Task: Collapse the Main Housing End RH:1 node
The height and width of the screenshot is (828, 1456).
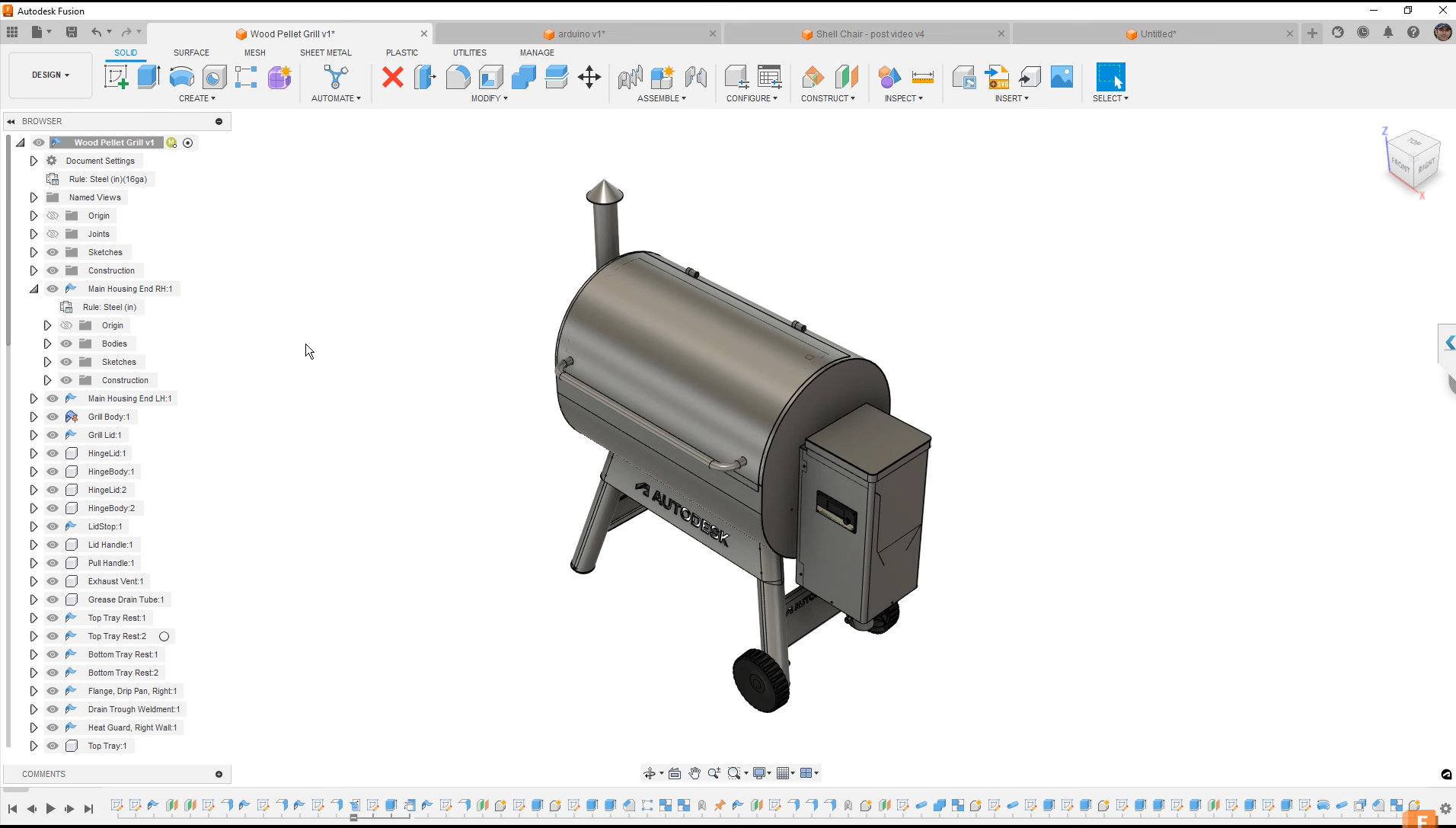Action: tap(34, 289)
